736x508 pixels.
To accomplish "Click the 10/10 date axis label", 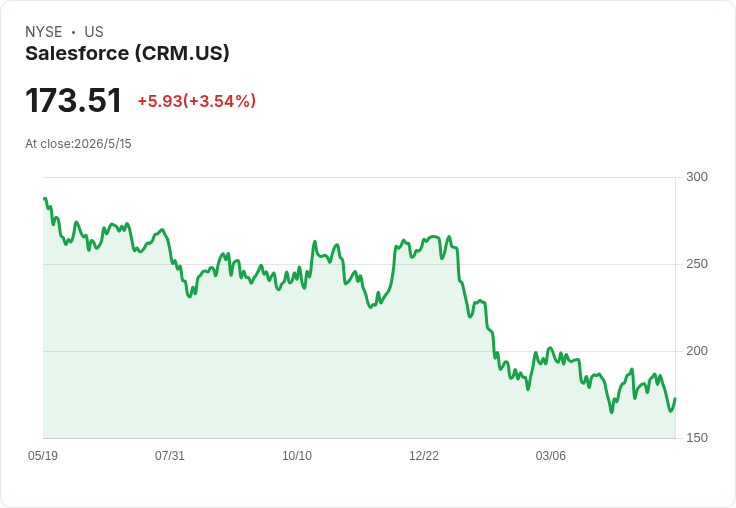I will [x=297, y=455].
